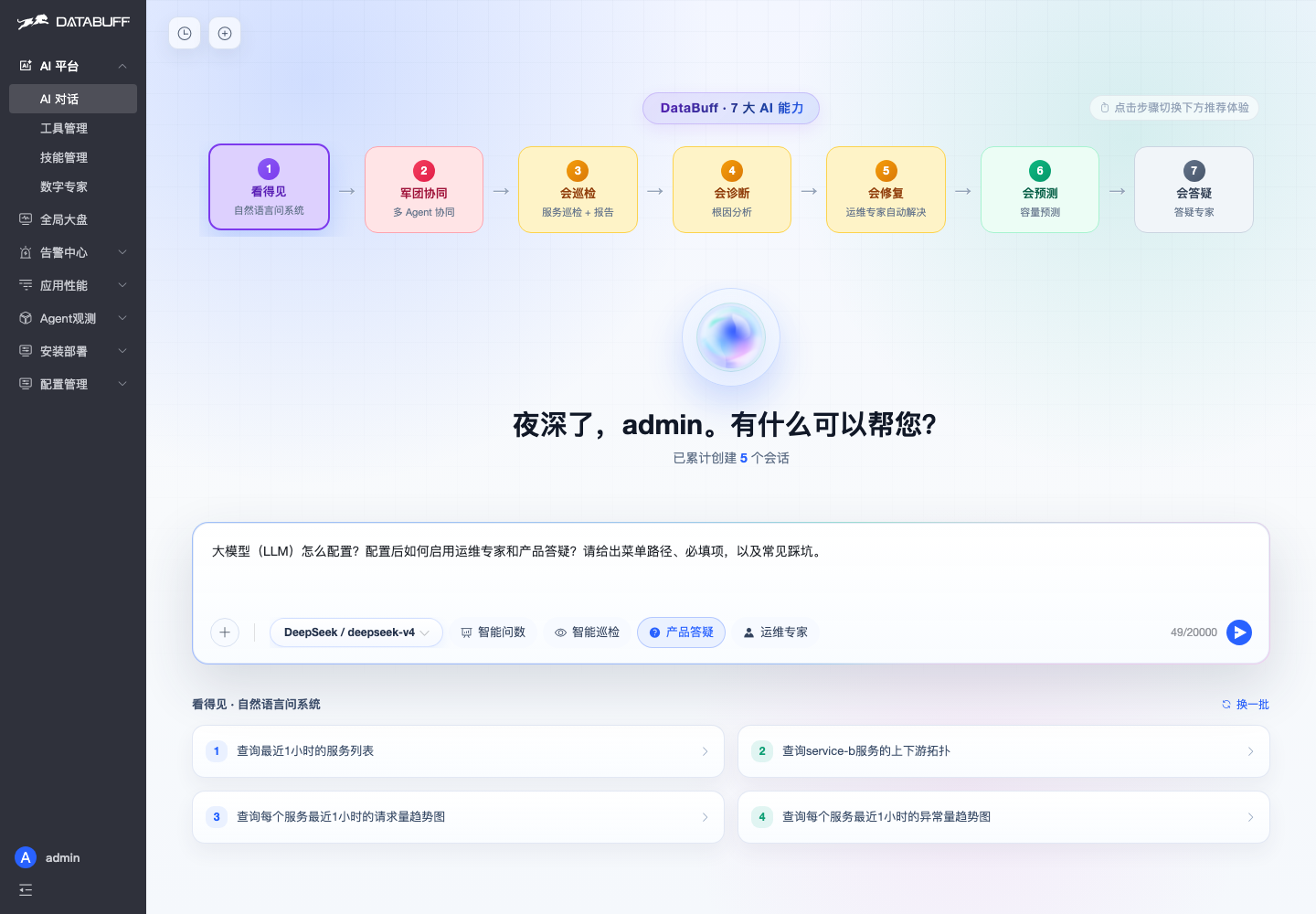Screen dimensions: 1316x914
Task: Click the AI 平台 sidebar icon
Action: pos(26,66)
